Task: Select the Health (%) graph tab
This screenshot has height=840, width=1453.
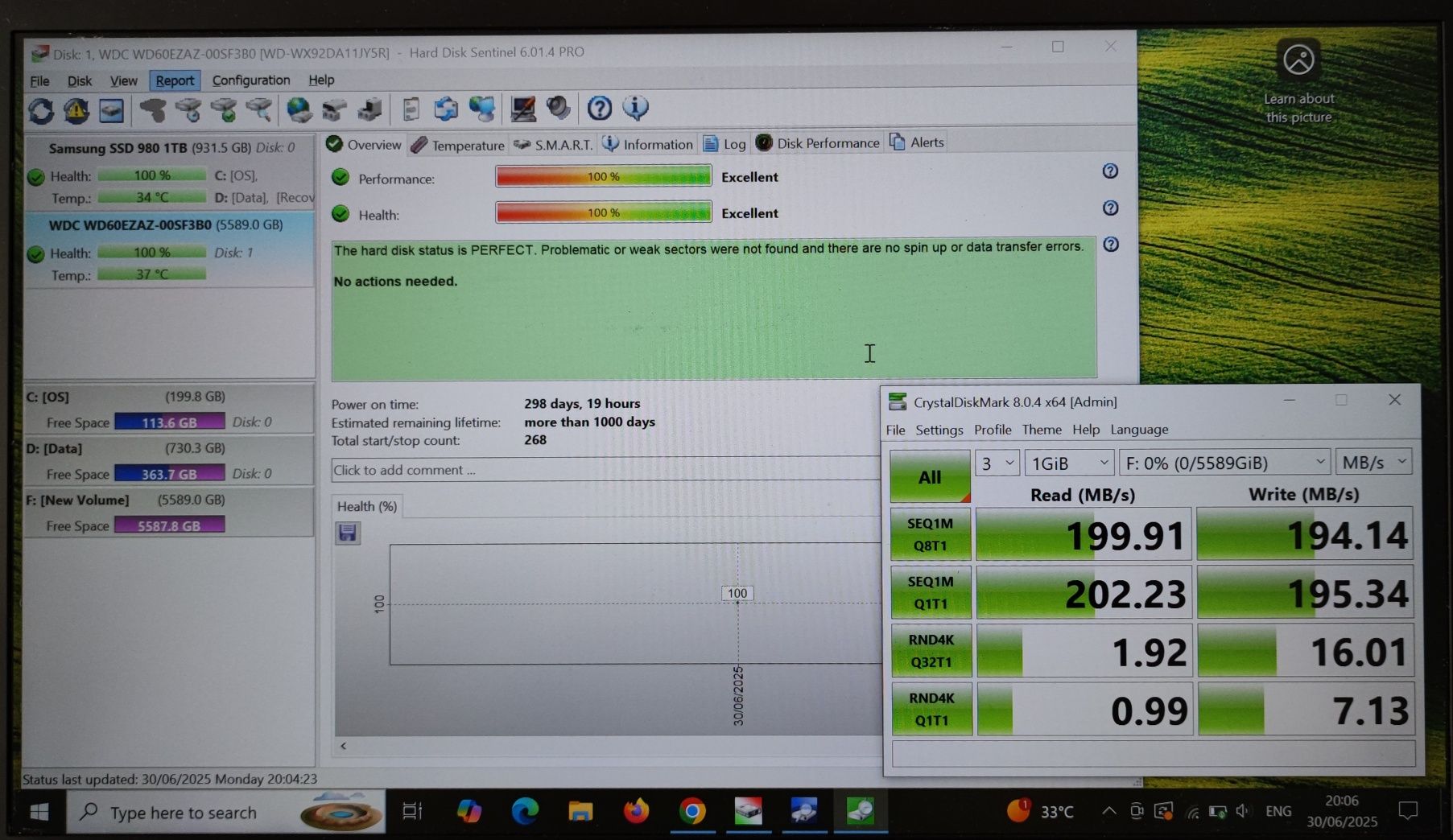Action: [x=367, y=506]
